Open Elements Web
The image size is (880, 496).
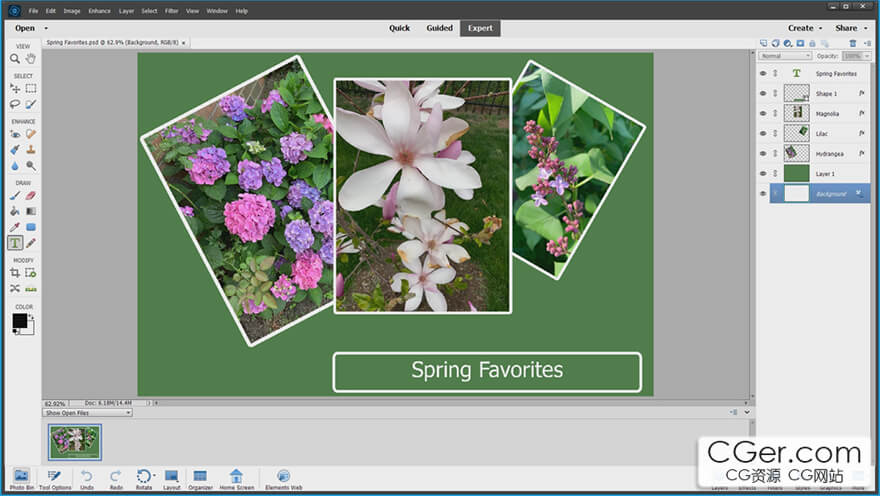pyautogui.click(x=283, y=480)
